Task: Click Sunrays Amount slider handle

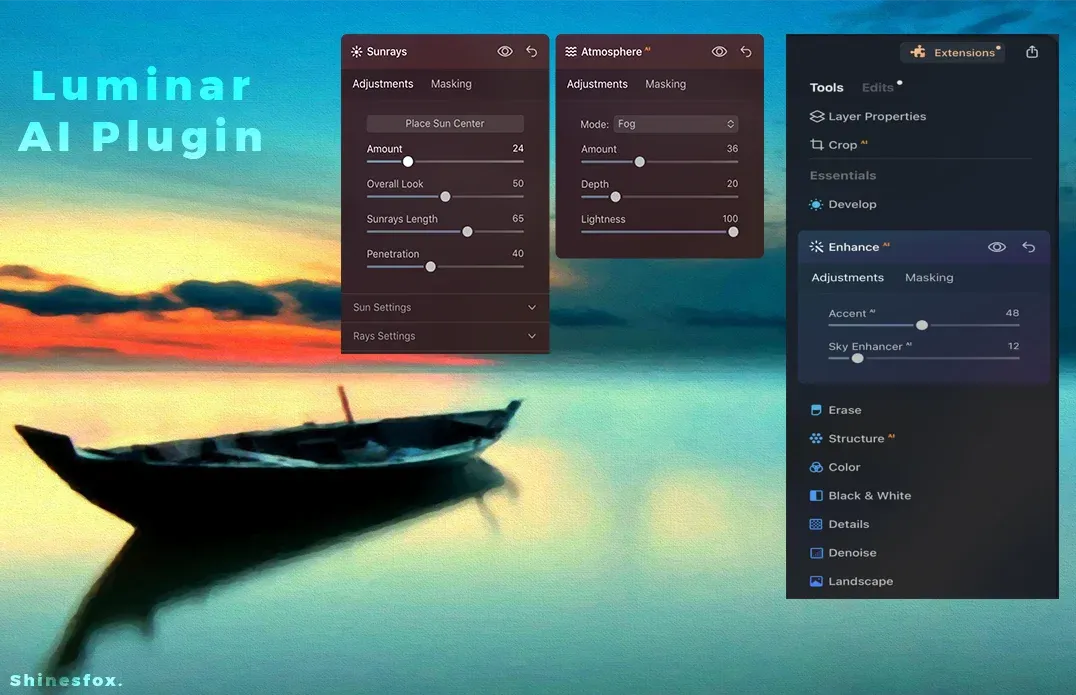Action: pyautogui.click(x=408, y=162)
